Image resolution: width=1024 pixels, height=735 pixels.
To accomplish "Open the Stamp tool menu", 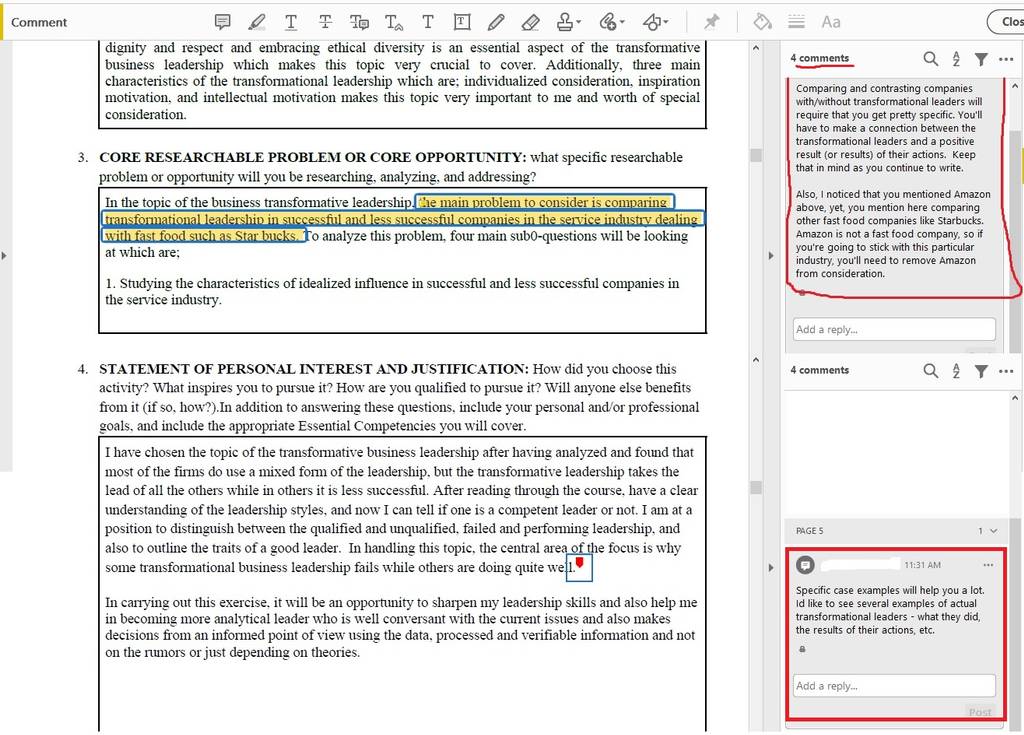I will tap(568, 22).
